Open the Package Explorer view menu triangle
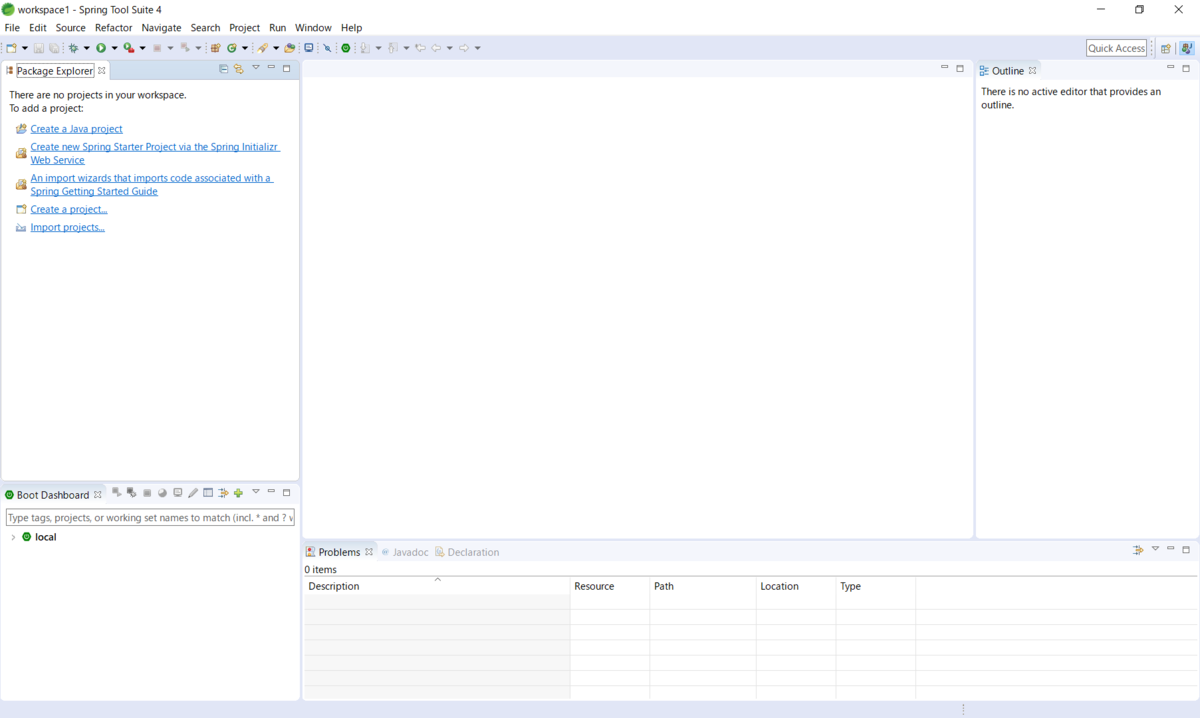This screenshot has height=718, width=1200. pos(256,68)
